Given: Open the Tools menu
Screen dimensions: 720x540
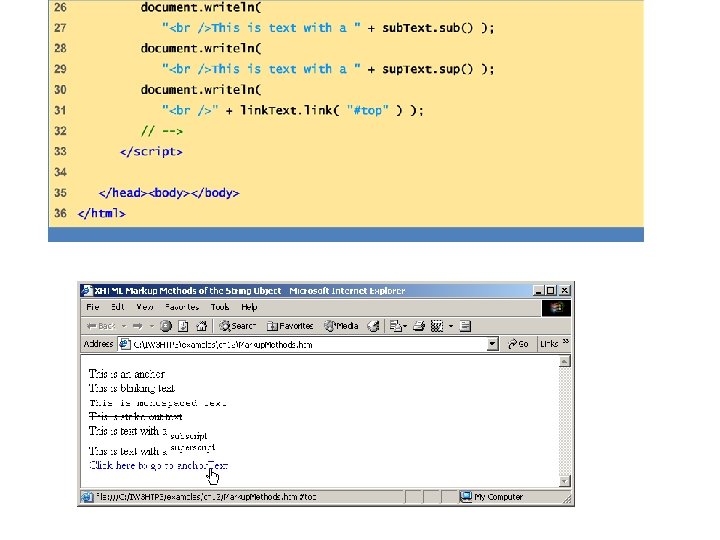Looking at the screenshot, I should point(219,307).
